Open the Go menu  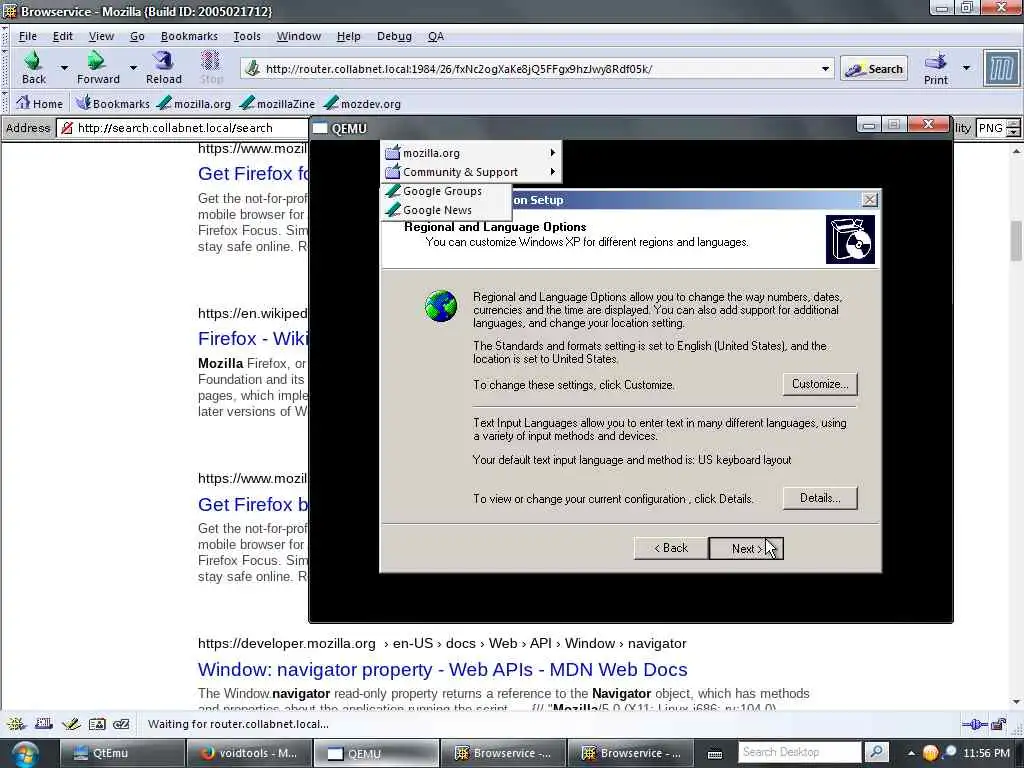(x=137, y=36)
